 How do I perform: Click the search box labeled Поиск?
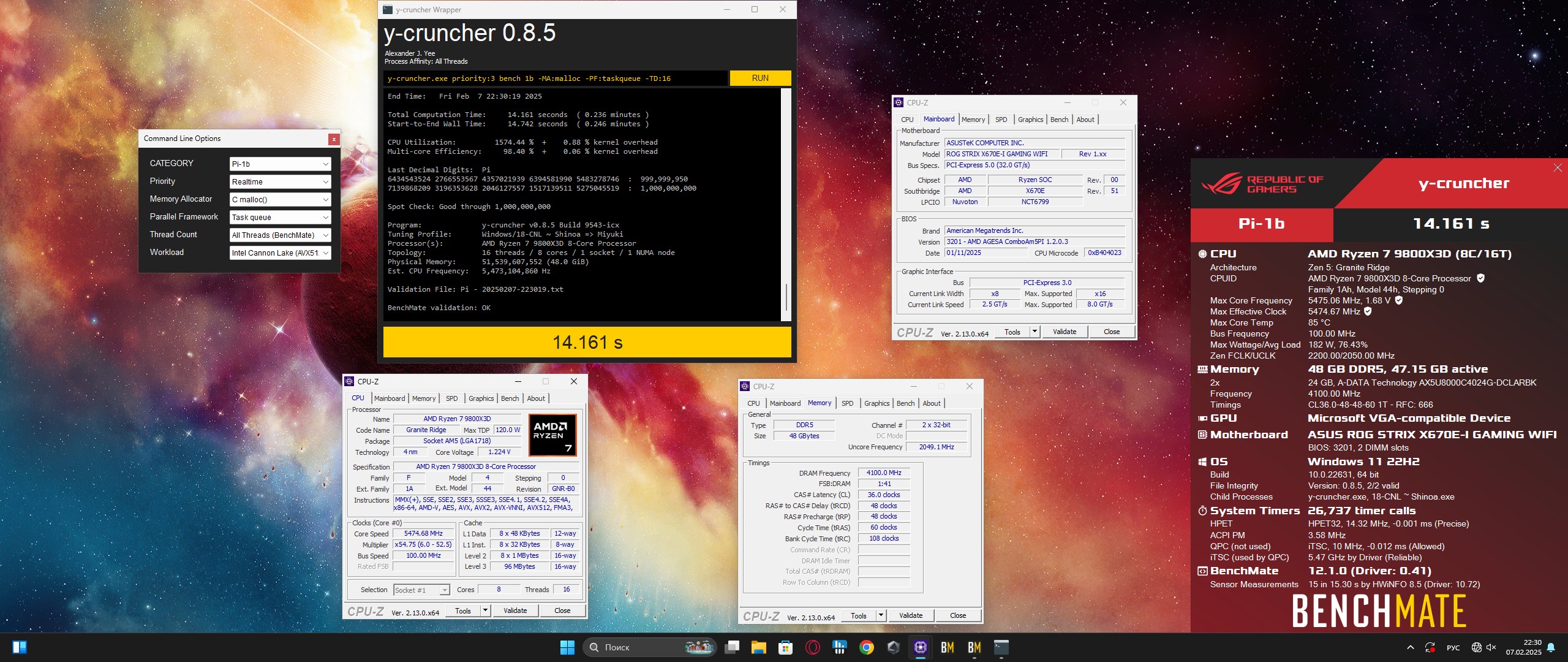click(x=650, y=647)
